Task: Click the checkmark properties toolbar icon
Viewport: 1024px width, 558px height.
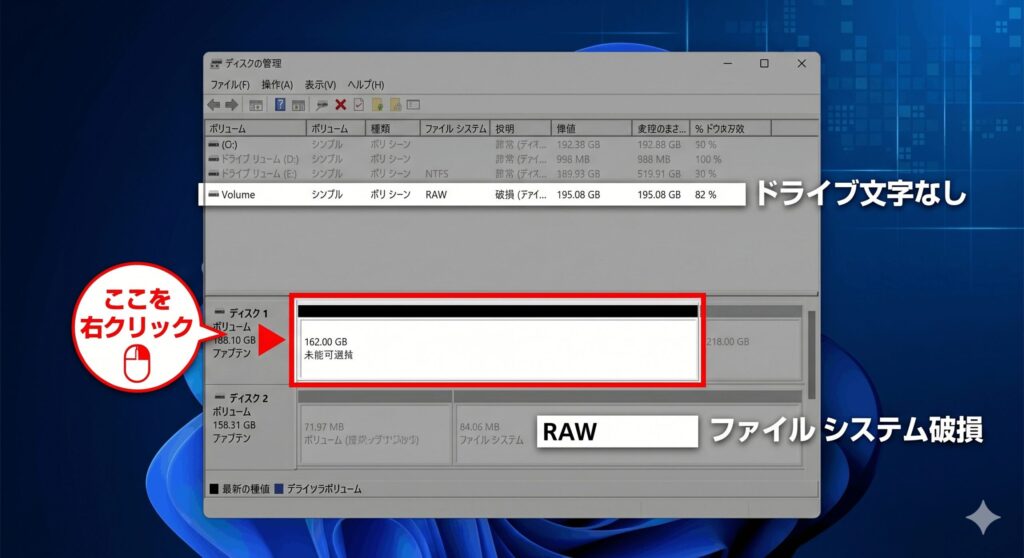Action: (359, 105)
